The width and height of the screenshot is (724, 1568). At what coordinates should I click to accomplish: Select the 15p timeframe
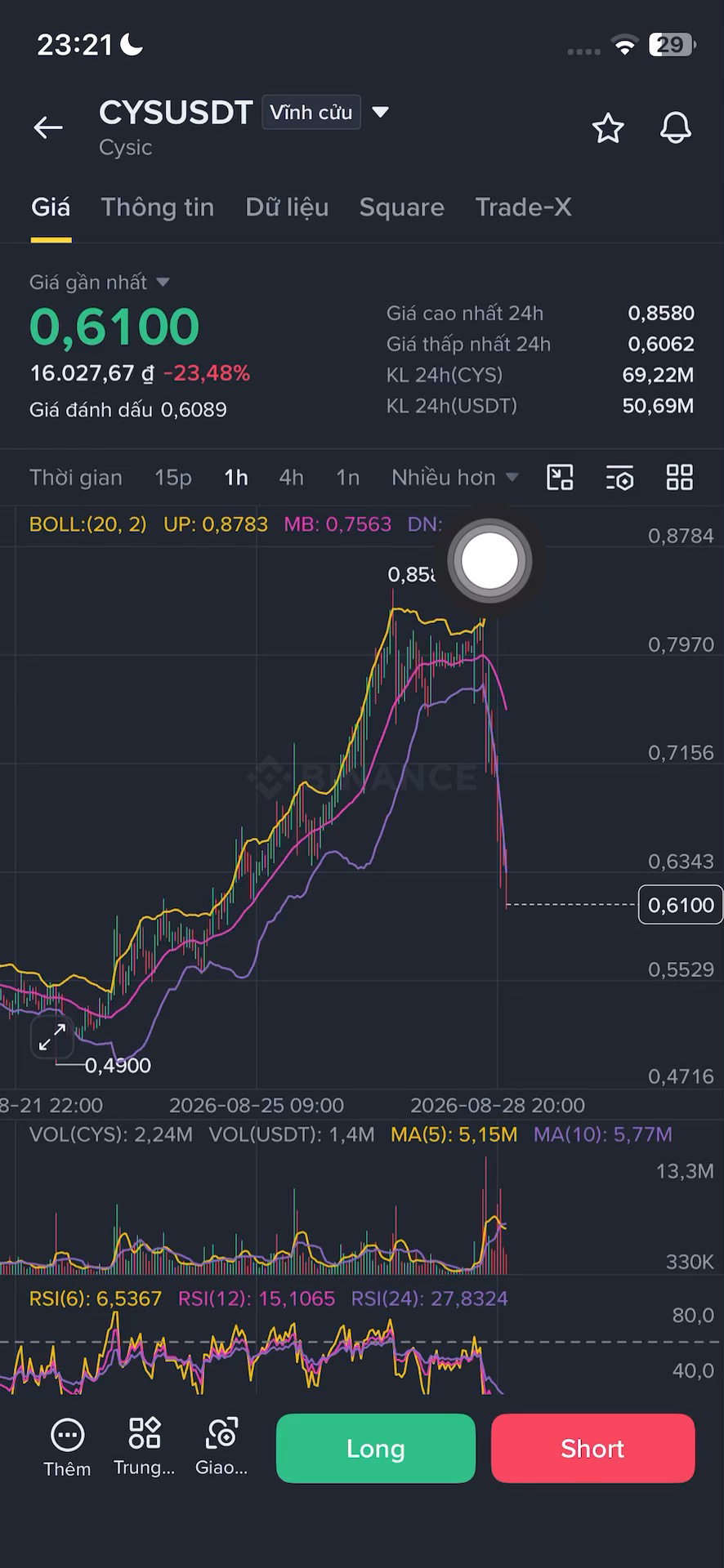(173, 477)
